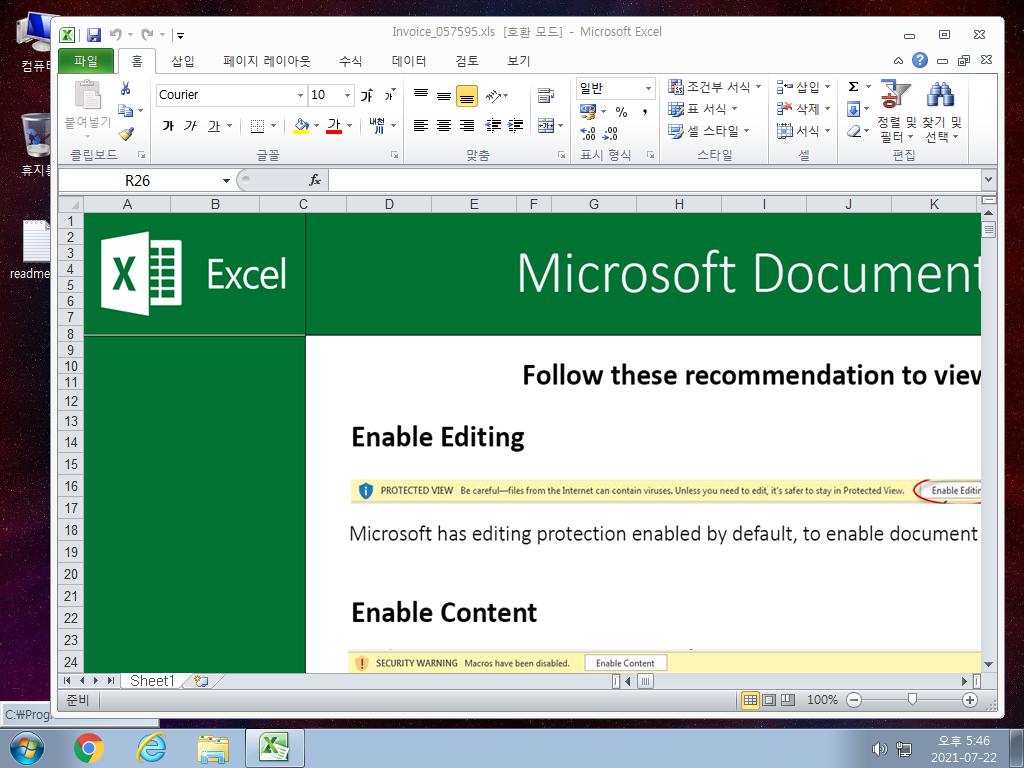Open the font size 10 dropdown
Viewport: 1024px width, 768px height.
[347, 95]
